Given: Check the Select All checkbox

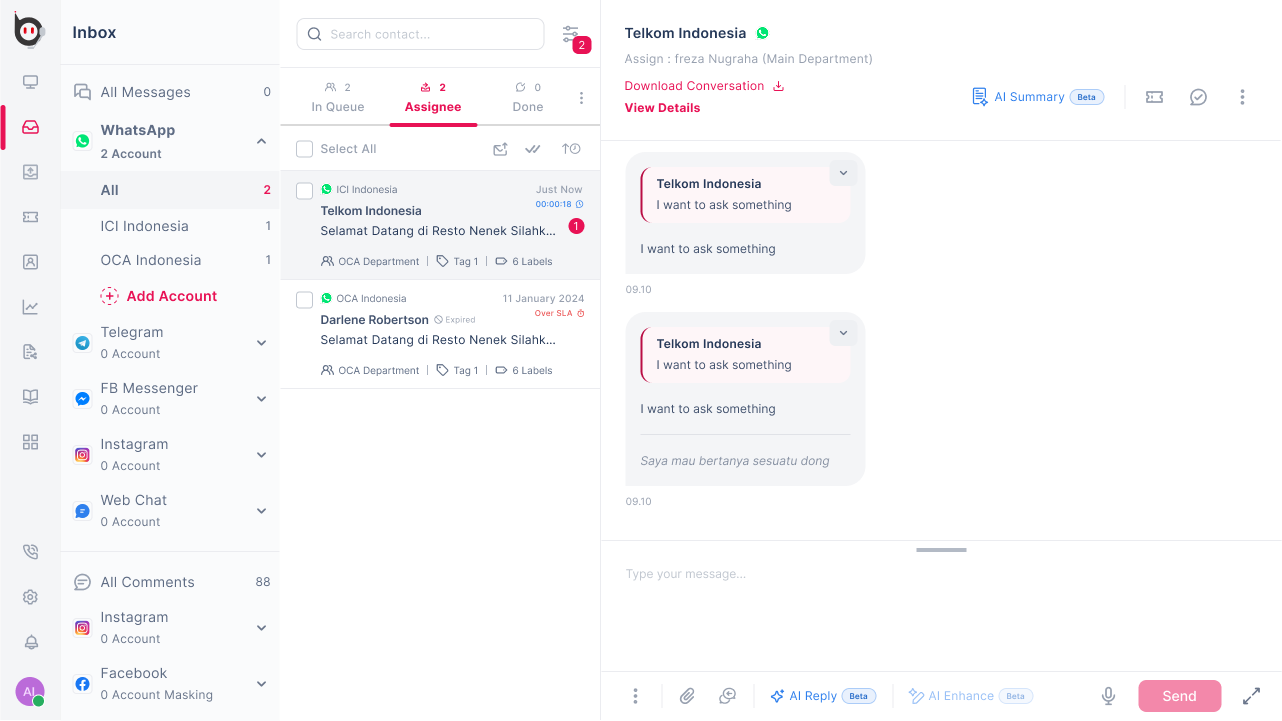Looking at the screenshot, I should [x=305, y=149].
